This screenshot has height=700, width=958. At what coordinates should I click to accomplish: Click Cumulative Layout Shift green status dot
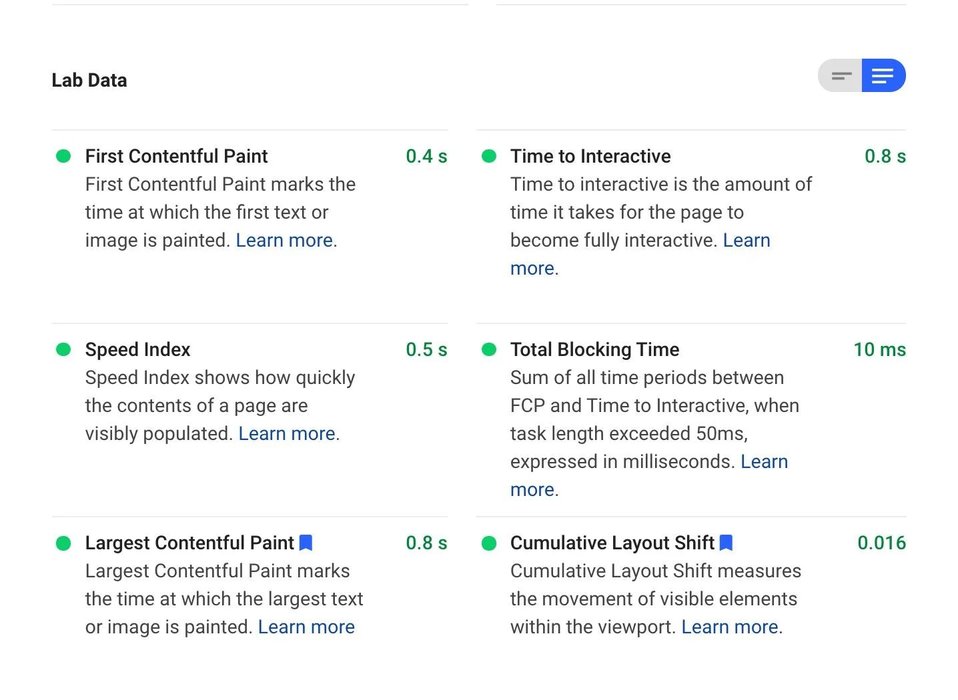click(489, 543)
